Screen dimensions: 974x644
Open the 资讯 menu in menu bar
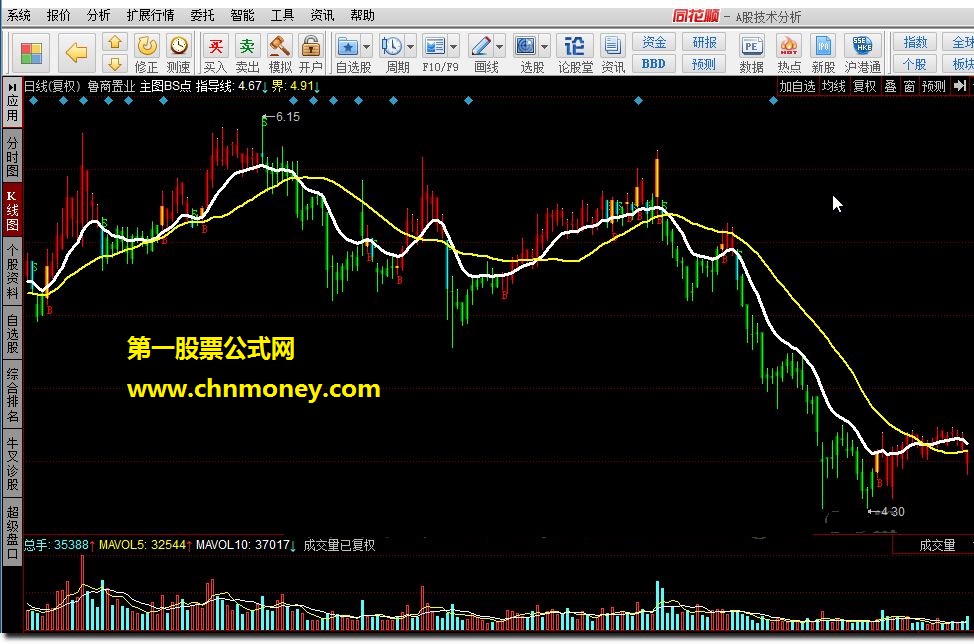point(322,16)
